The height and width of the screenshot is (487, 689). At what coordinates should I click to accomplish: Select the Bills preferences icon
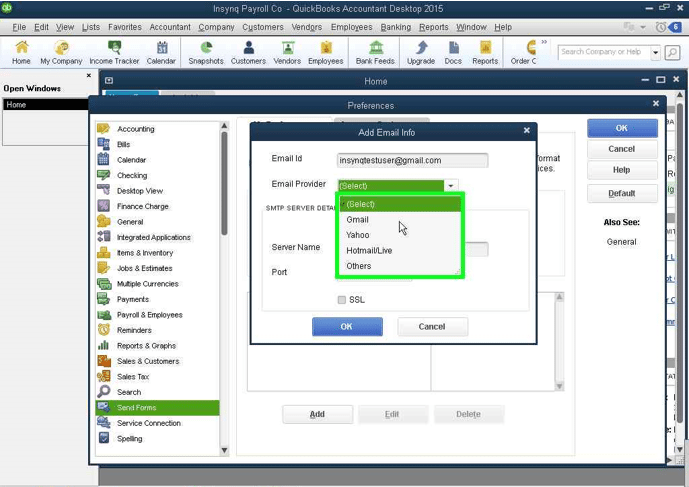pos(104,144)
